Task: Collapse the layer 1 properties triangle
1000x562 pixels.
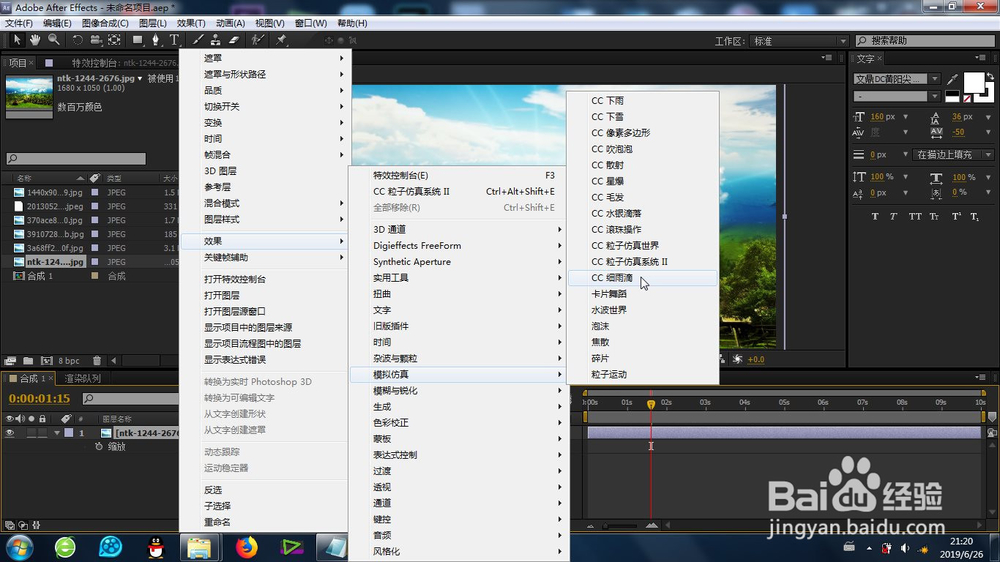Action: point(57,433)
